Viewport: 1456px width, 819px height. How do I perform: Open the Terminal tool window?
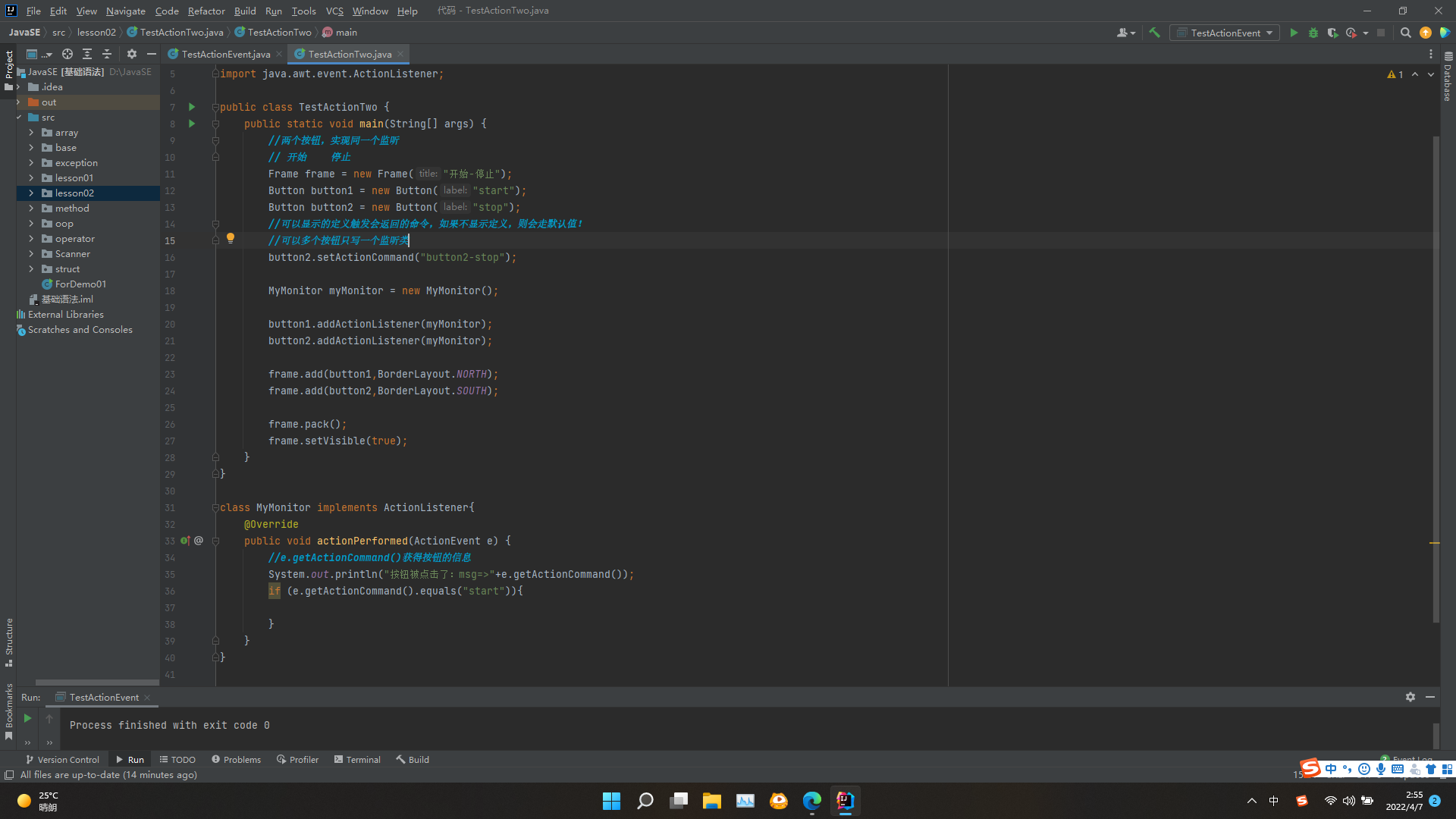(357, 759)
